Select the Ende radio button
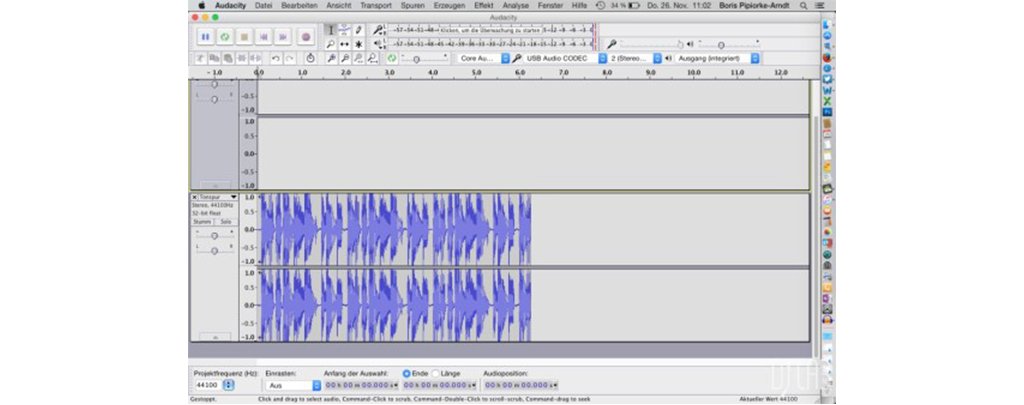The image size is (1024, 405). coord(407,373)
